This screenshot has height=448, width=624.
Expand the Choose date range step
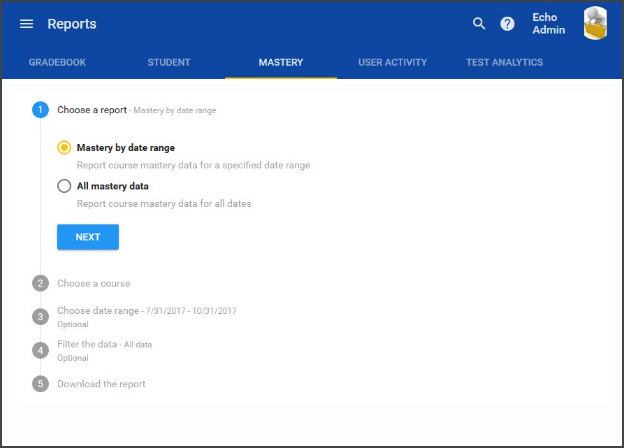(x=98, y=311)
